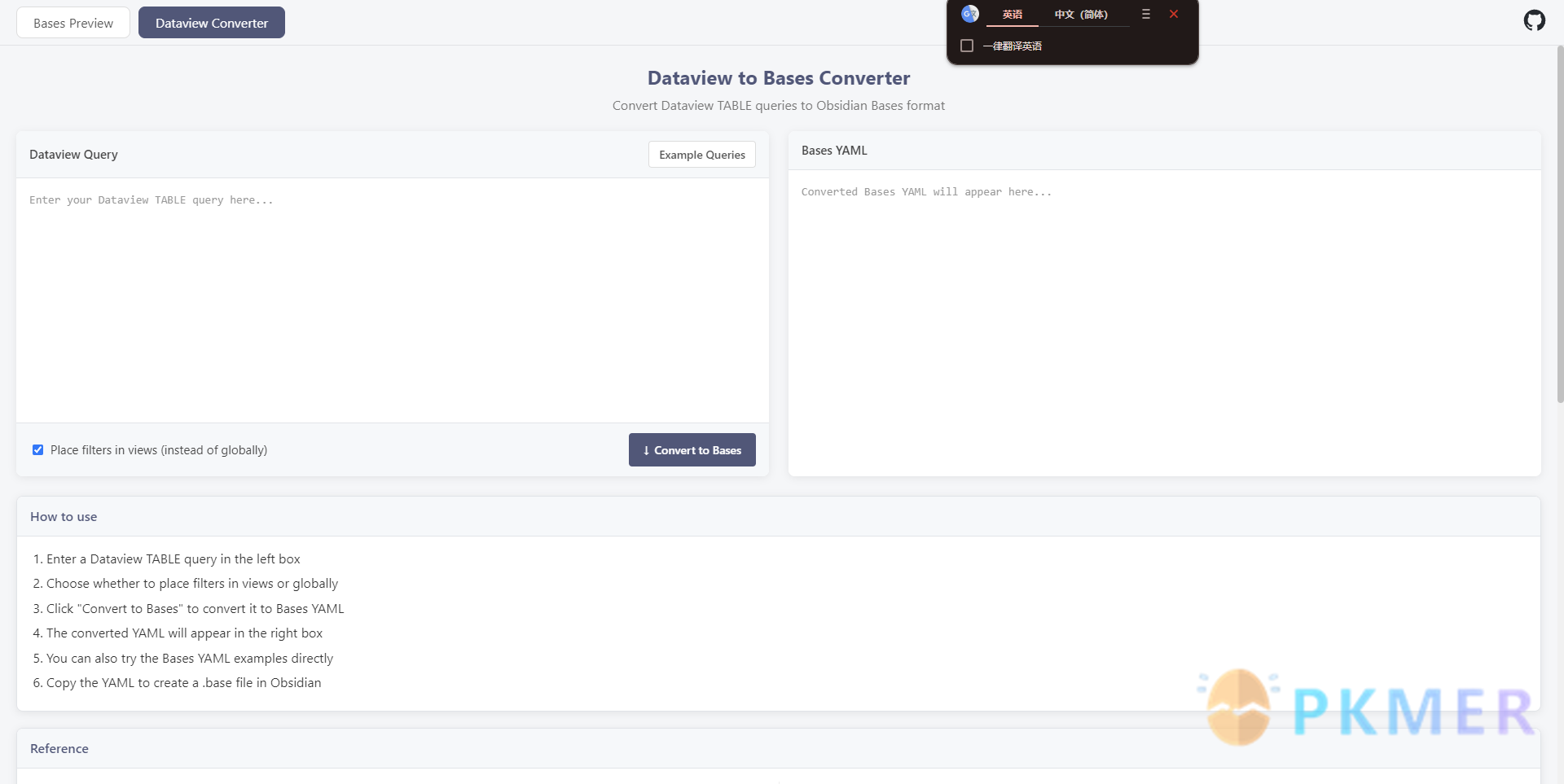This screenshot has height=784, width=1564.
Task: Focus the Dataview TABLE query input box
Action: click(392, 300)
